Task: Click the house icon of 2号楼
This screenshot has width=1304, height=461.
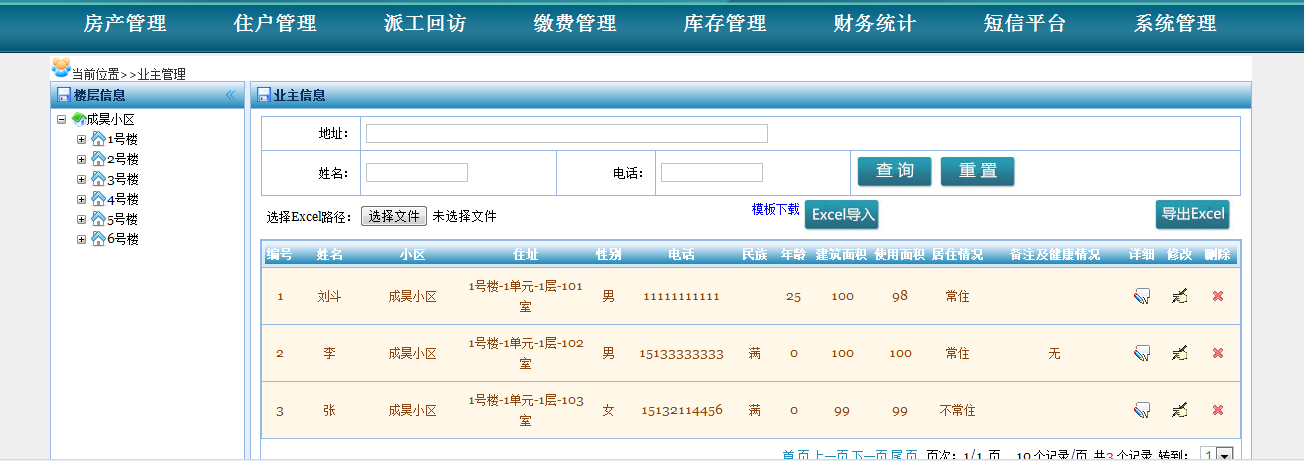Action: pos(98,159)
